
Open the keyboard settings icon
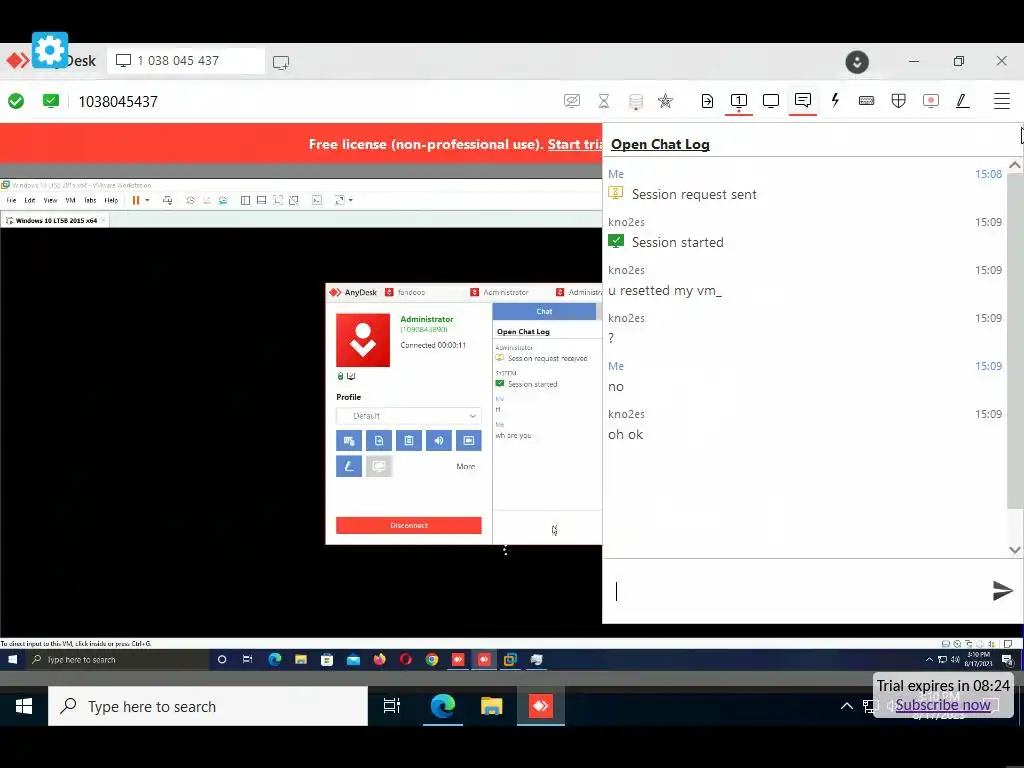click(867, 101)
